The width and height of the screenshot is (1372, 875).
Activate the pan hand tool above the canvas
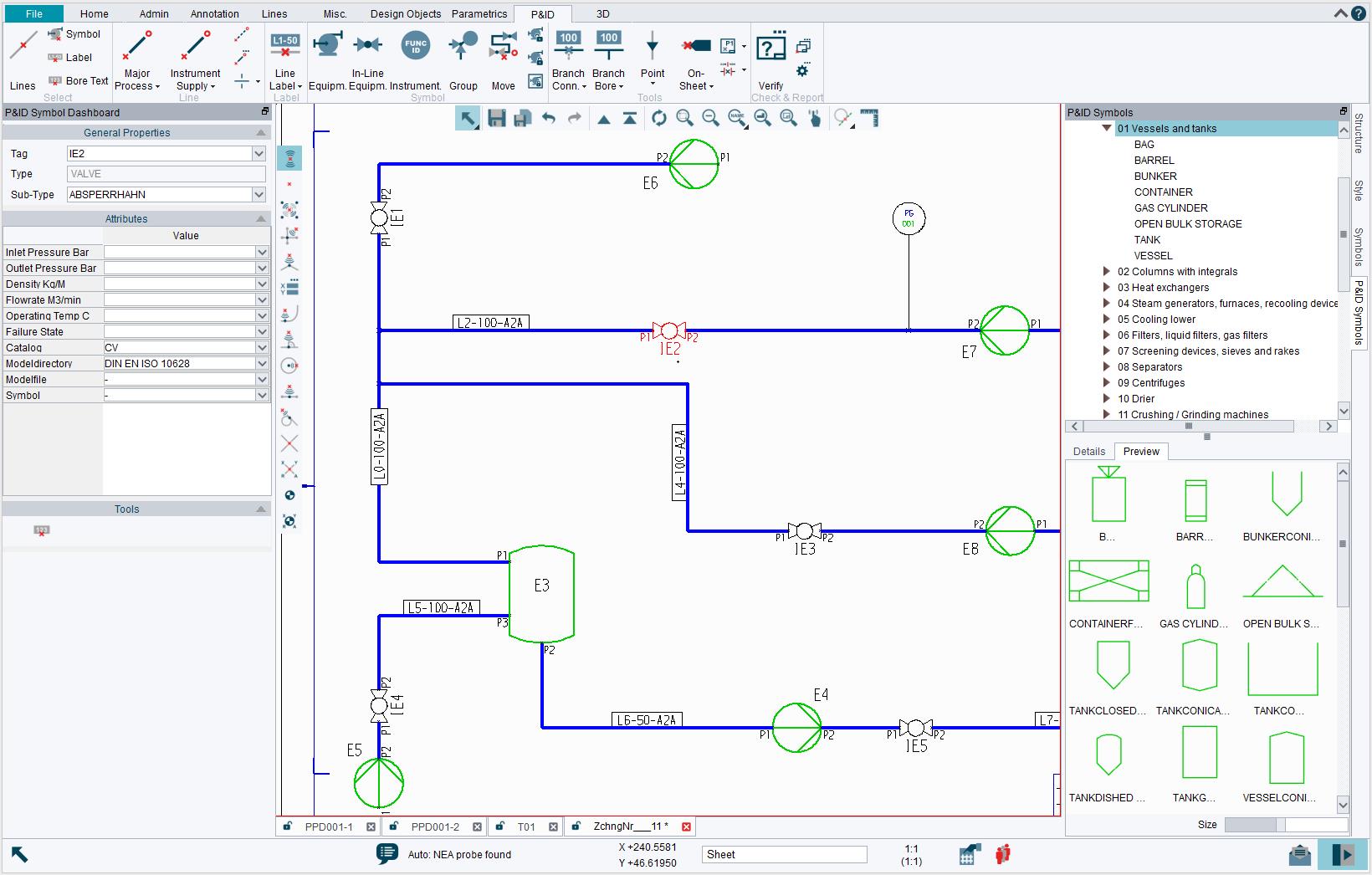(816, 118)
